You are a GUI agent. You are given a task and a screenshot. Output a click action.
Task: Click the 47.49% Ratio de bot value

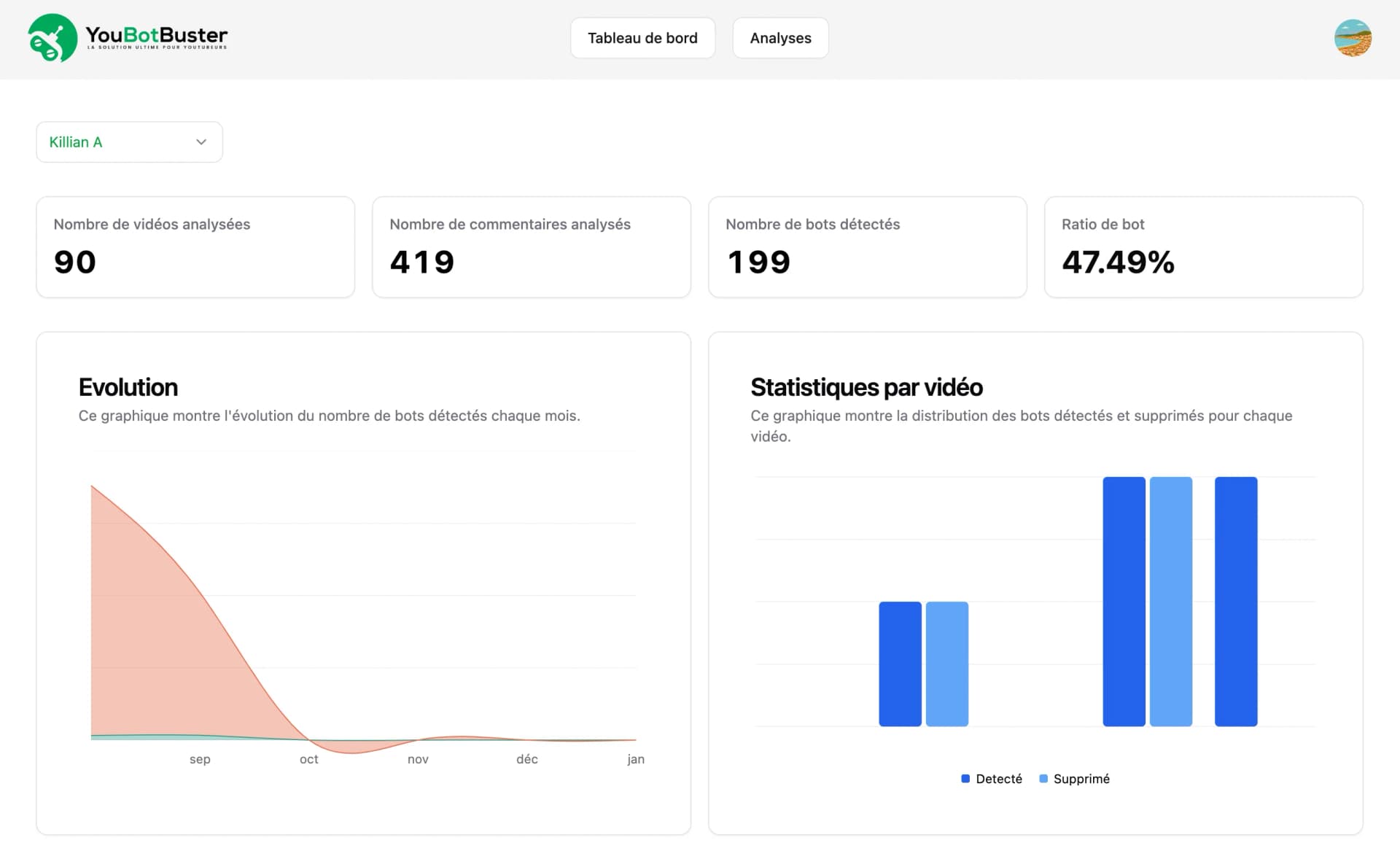1118,263
